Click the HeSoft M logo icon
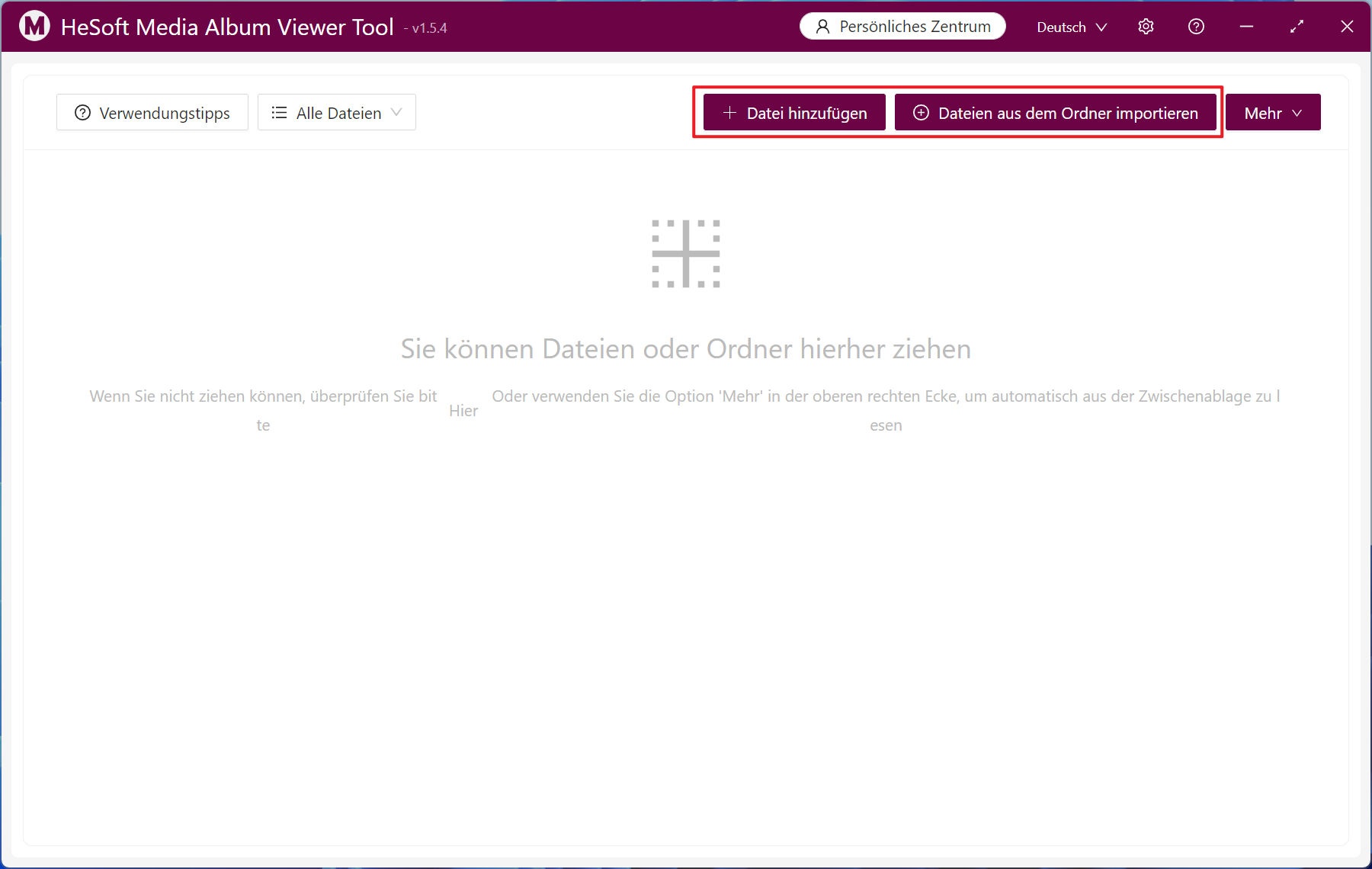This screenshot has height=869, width=1372. pos(34,27)
